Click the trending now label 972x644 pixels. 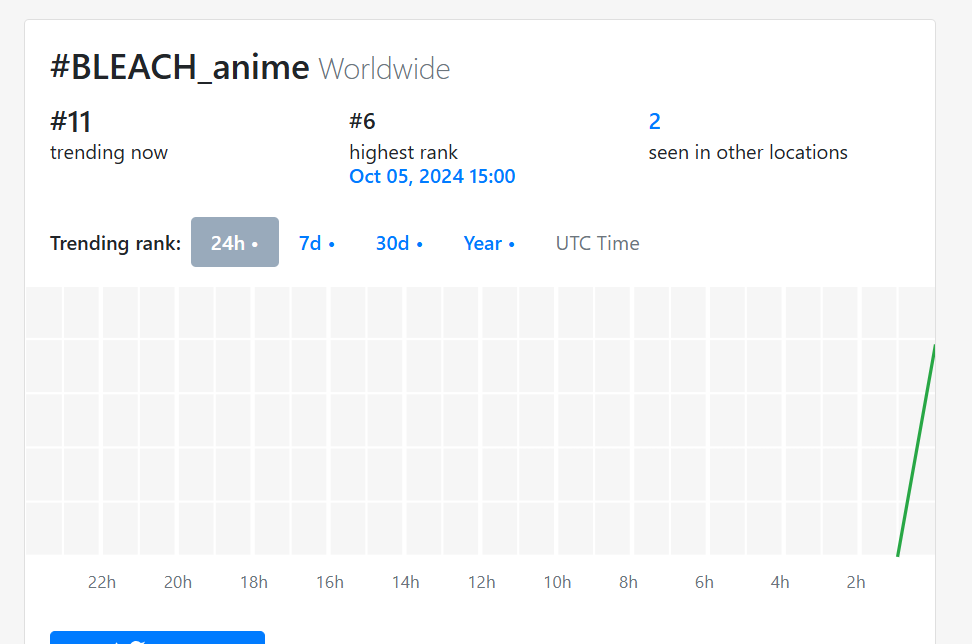coord(109,152)
